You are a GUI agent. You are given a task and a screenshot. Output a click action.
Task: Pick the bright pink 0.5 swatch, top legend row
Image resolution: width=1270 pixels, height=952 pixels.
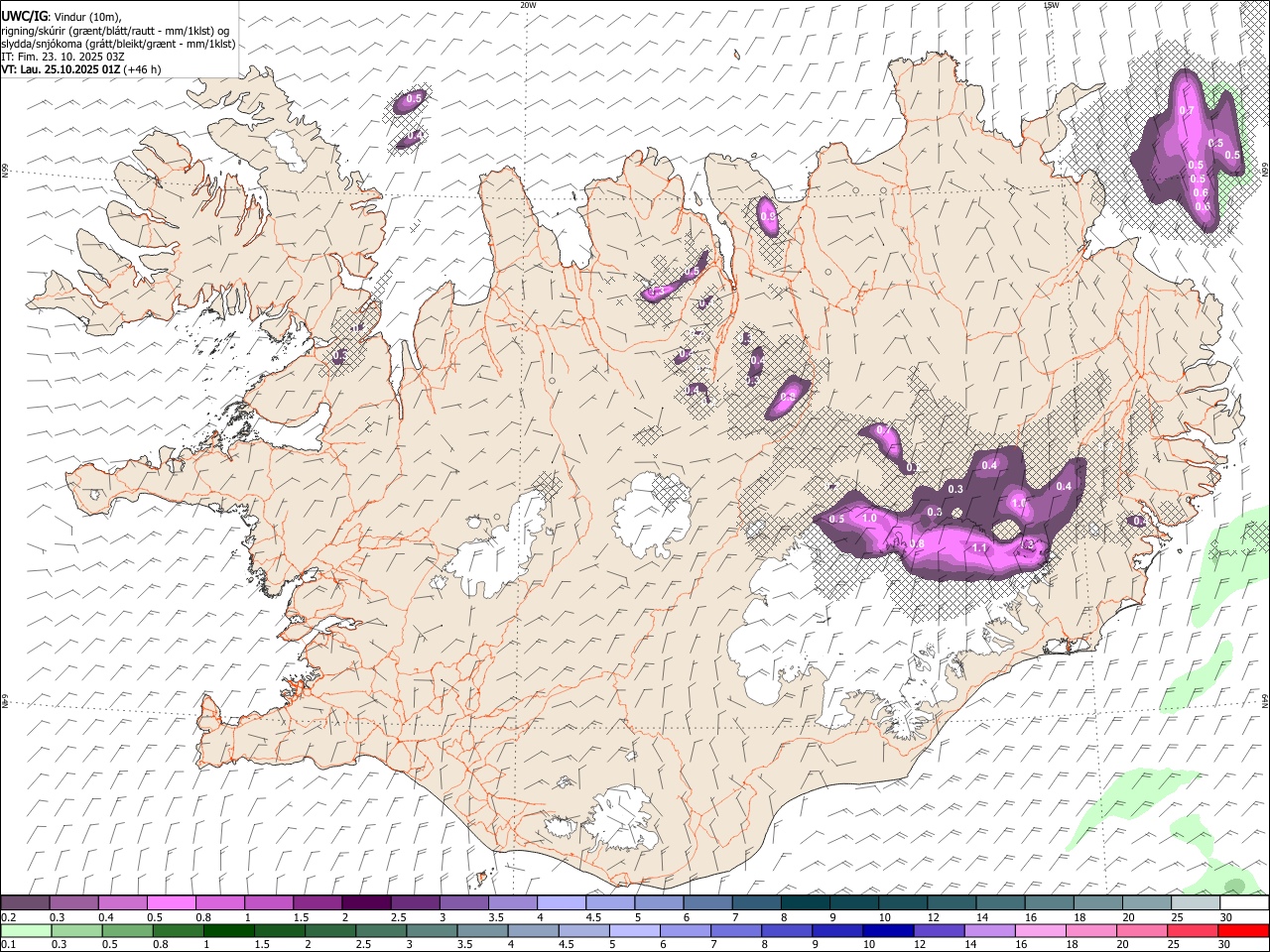pyautogui.click(x=171, y=903)
